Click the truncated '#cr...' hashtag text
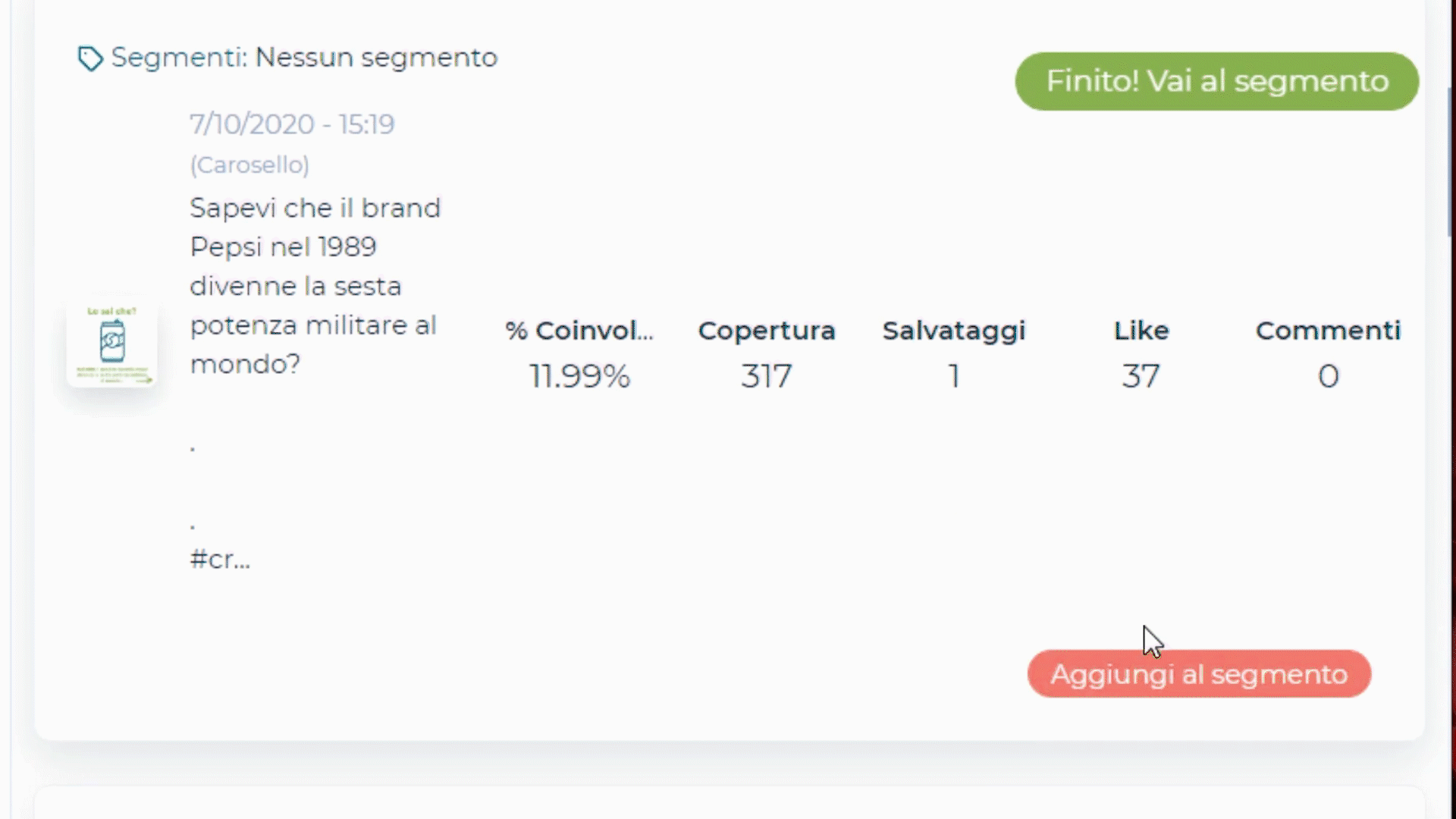 point(220,560)
